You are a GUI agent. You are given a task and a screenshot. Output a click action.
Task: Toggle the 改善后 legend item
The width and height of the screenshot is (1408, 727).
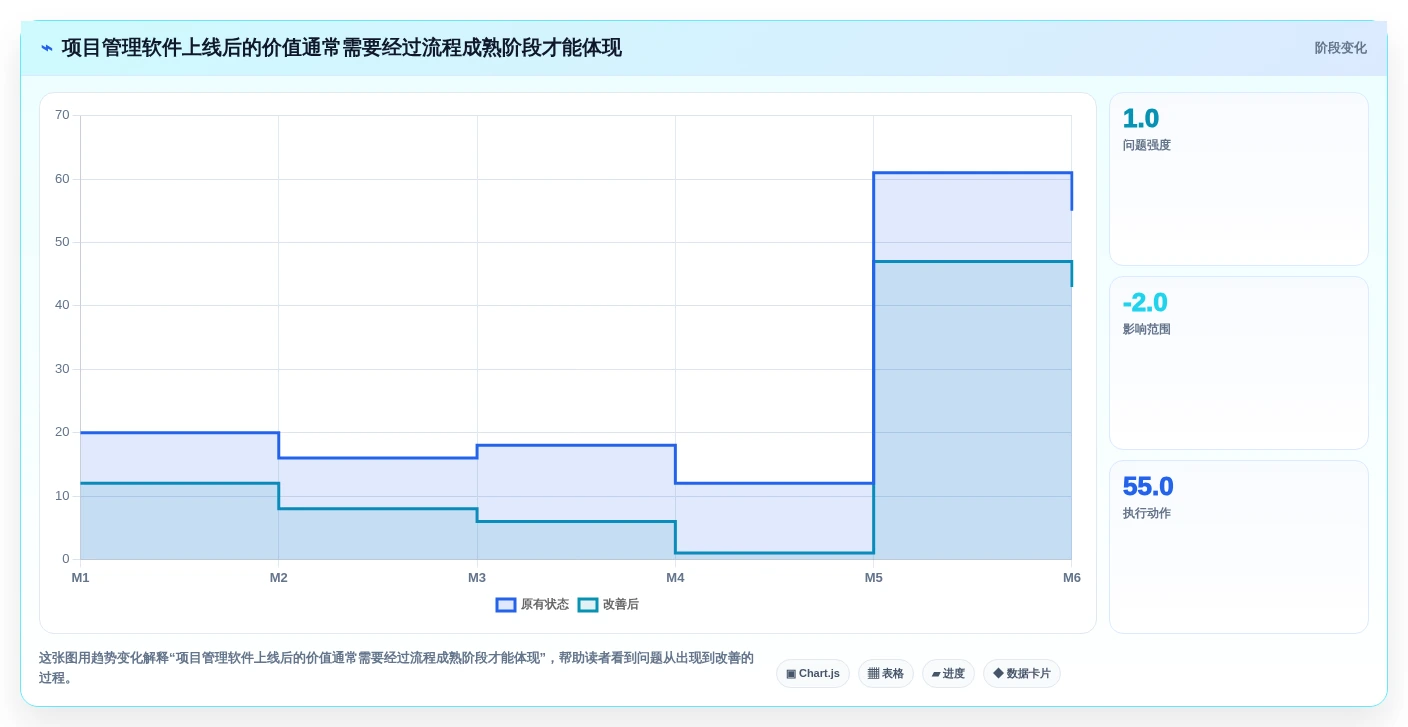(x=608, y=604)
